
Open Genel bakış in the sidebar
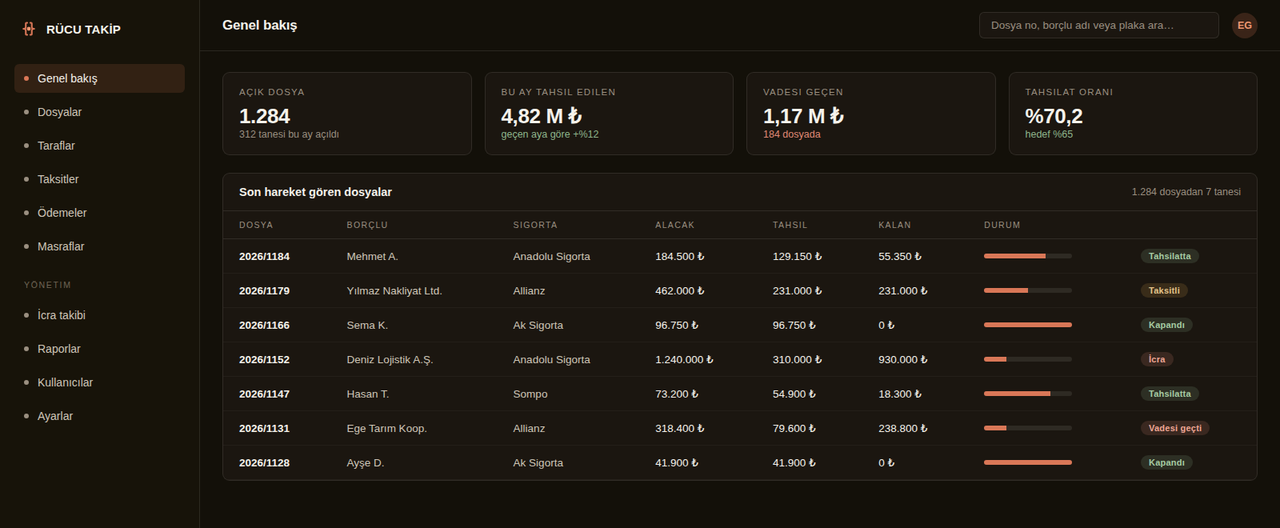(x=99, y=78)
